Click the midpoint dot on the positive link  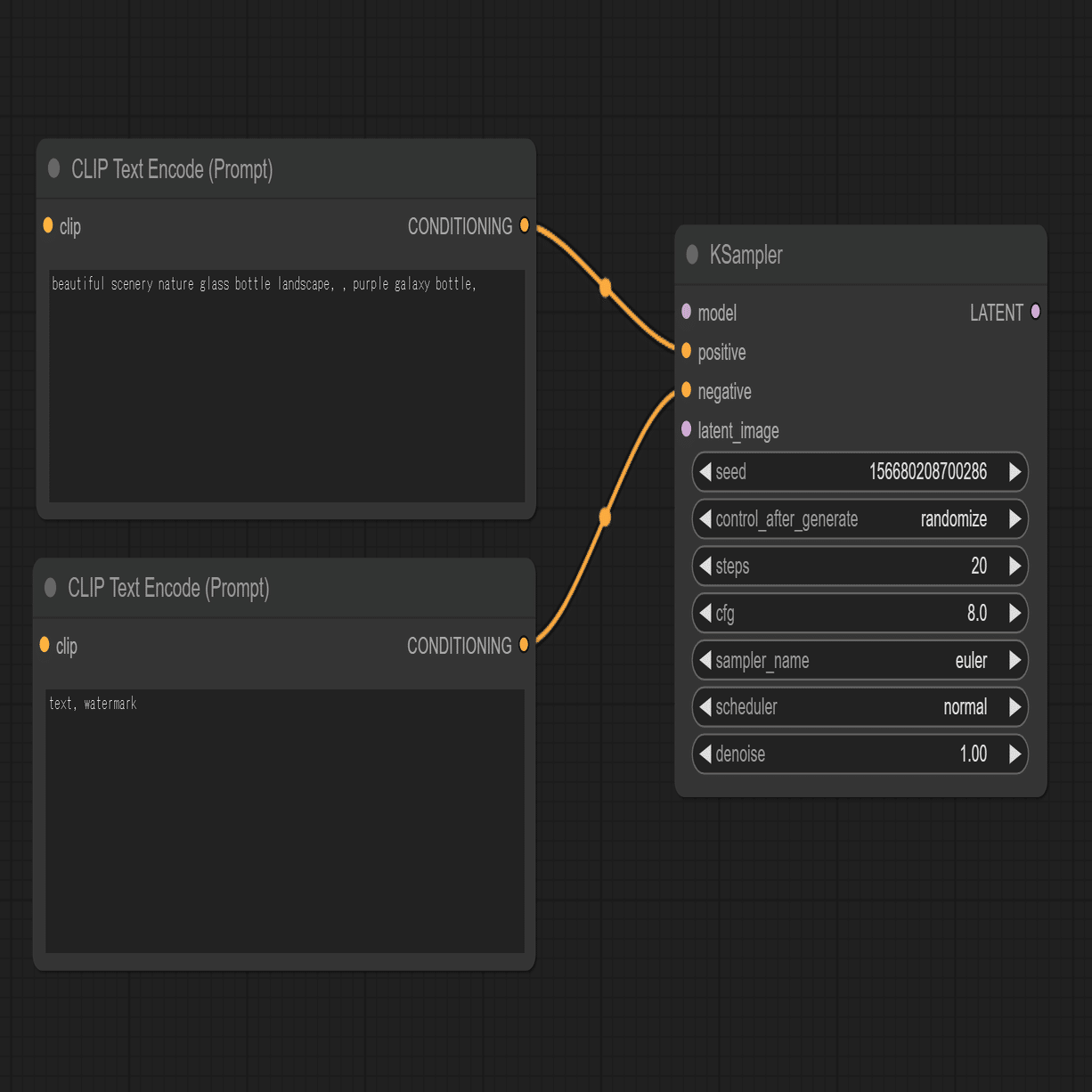coord(606,288)
